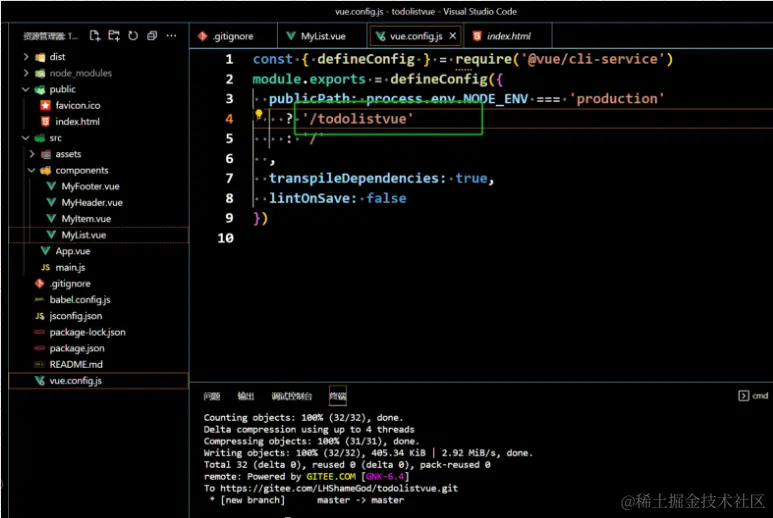Open jsconfig.json in the file tree

(75, 316)
